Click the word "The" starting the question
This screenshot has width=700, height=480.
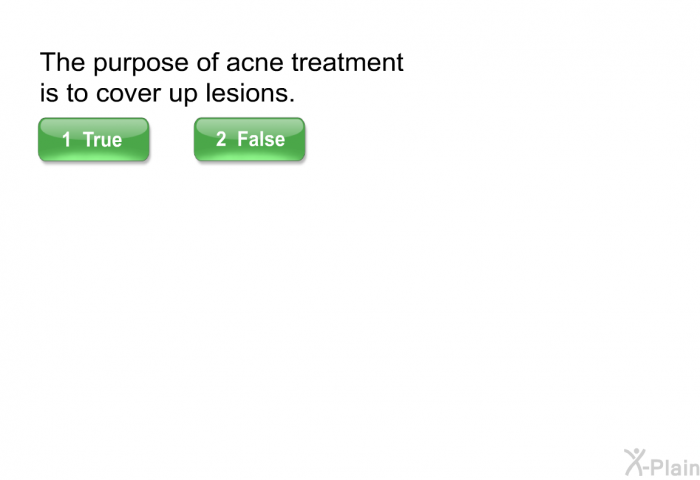(x=62, y=62)
